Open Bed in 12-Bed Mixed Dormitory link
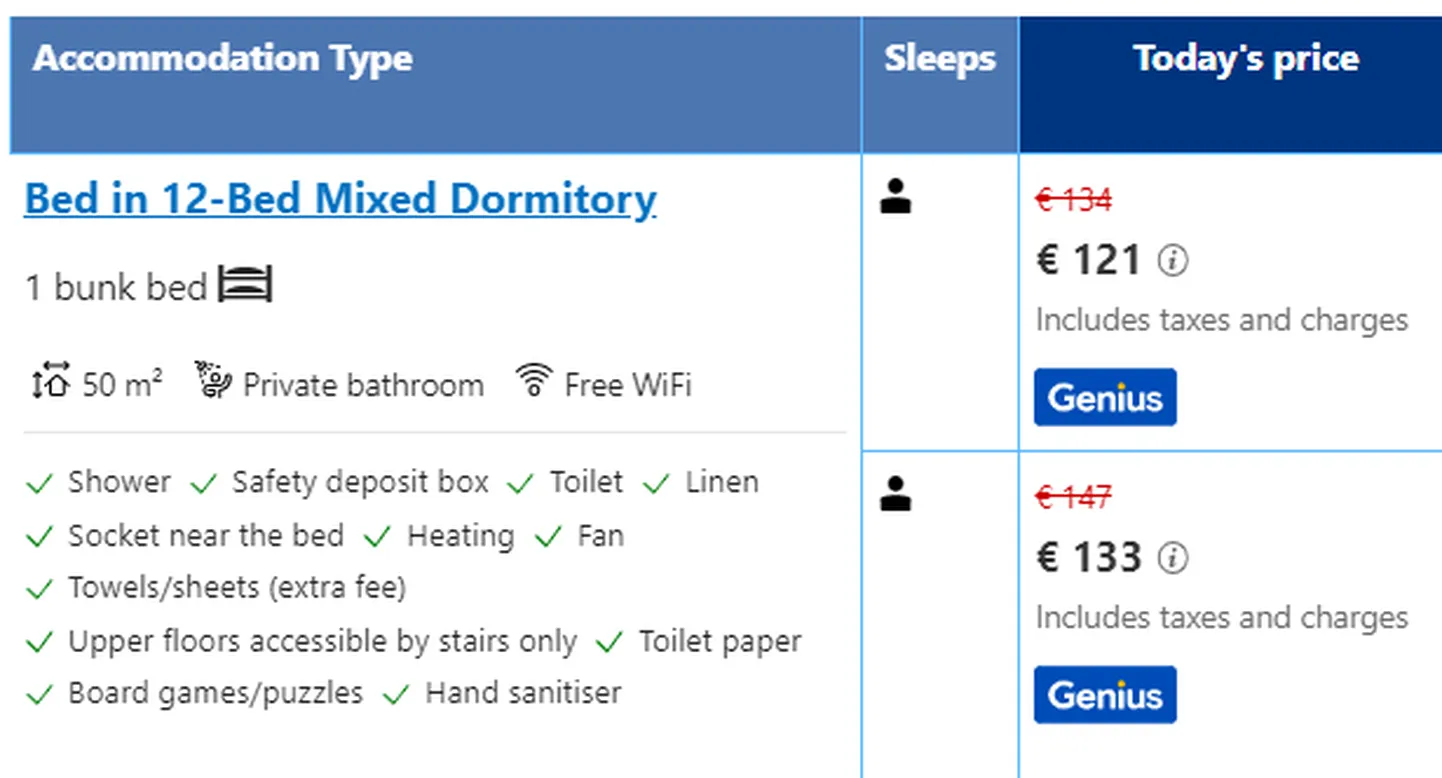This screenshot has height=778, width=1442. (340, 199)
